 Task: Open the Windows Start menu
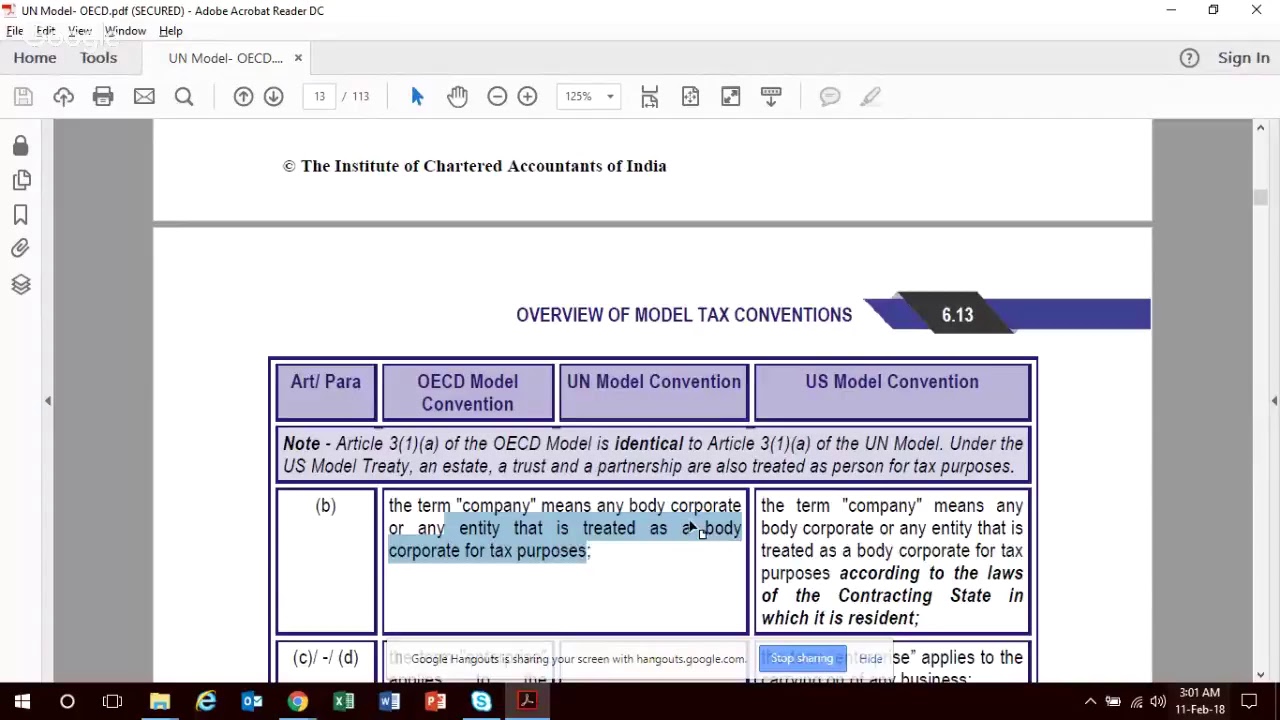click(x=22, y=702)
